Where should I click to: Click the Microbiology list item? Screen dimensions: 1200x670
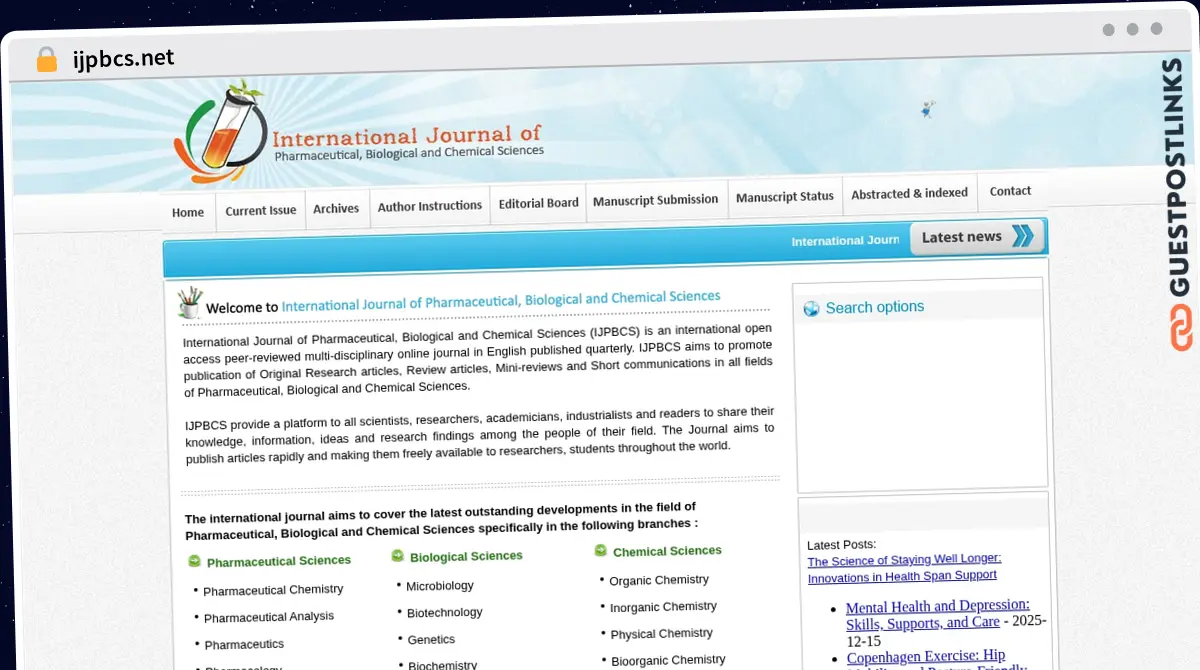tap(440, 586)
